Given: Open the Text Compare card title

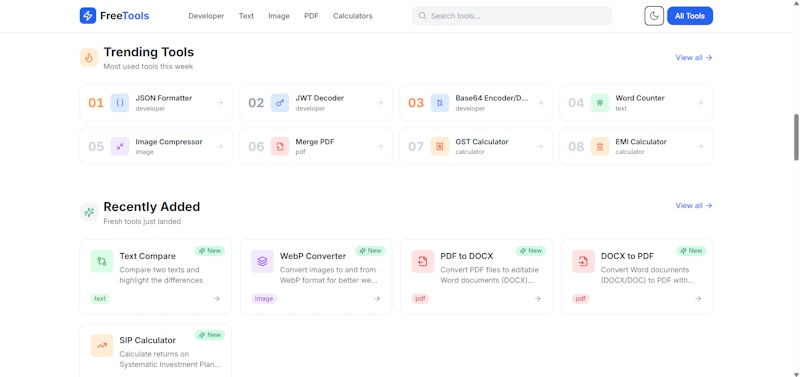Looking at the screenshot, I should [147, 256].
